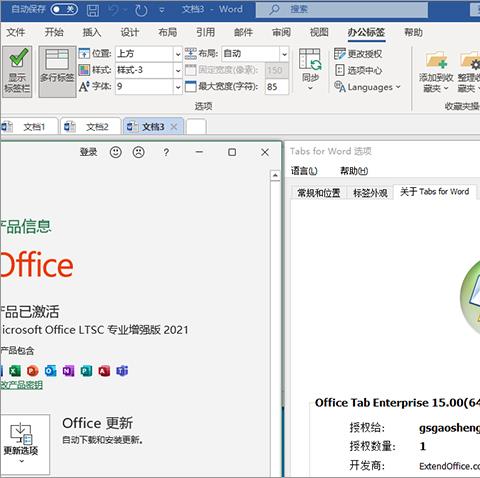Click the 更改产品密钥 link
The width and height of the screenshot is (480, 478).
click(21, 385)
